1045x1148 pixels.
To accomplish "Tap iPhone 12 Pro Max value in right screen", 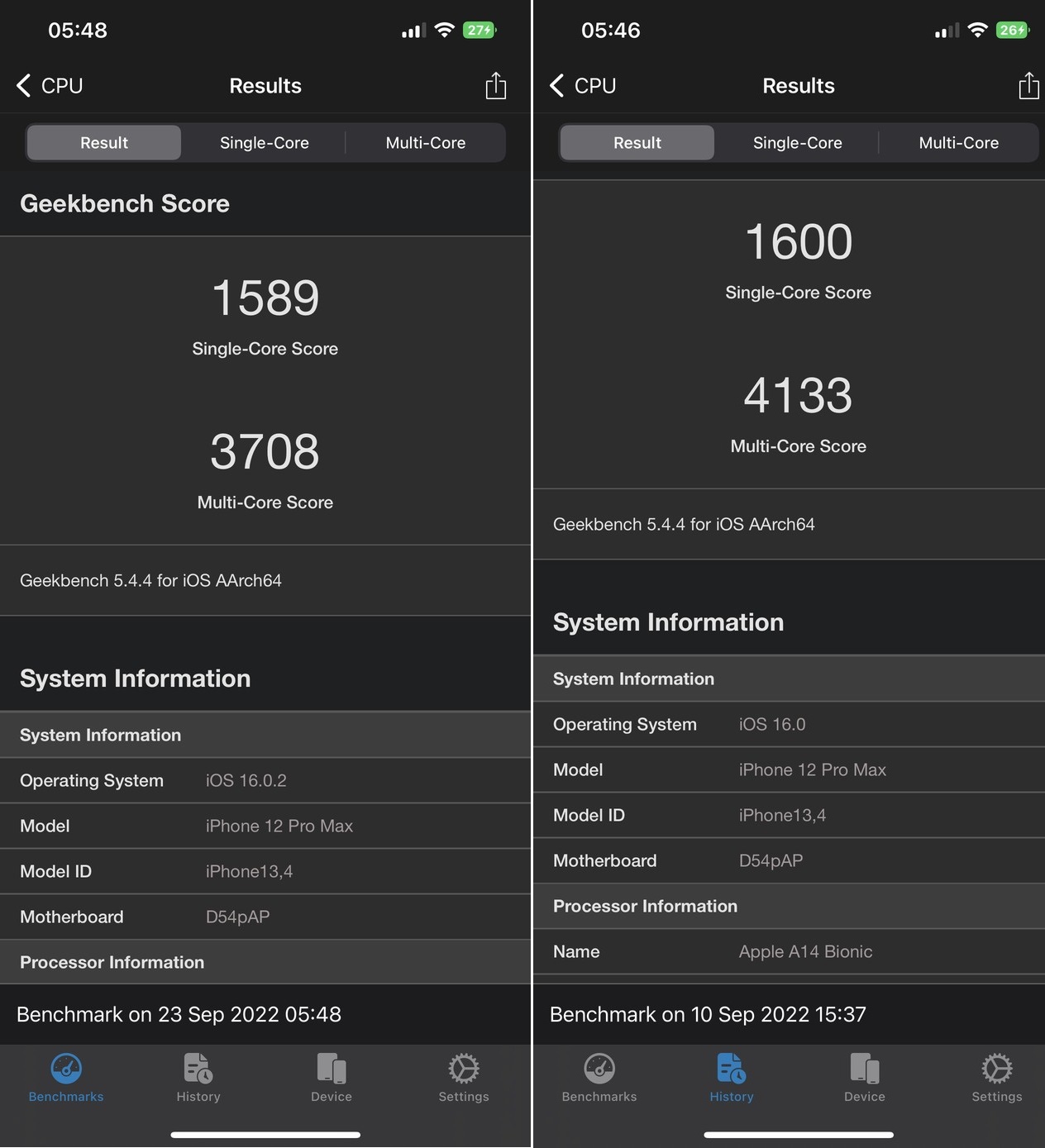I will click(813, 769).
